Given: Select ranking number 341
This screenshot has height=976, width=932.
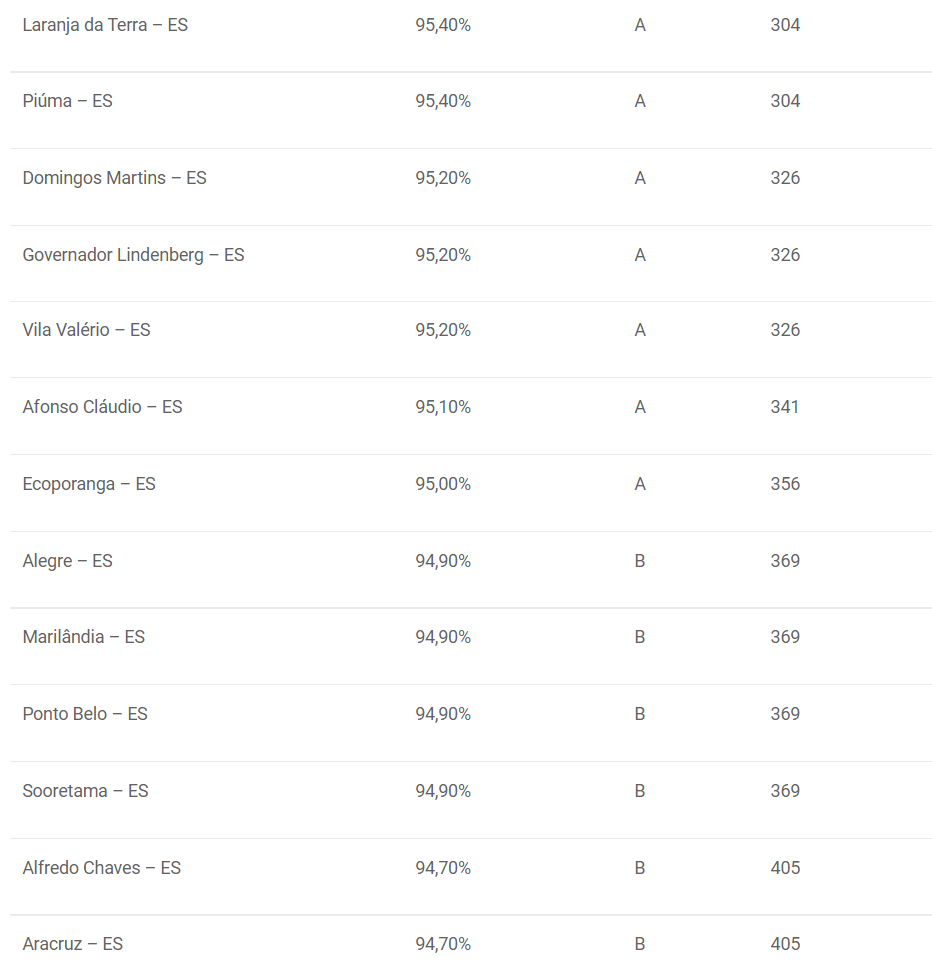Looking at the screenshot, I should (x=784, y=407).
